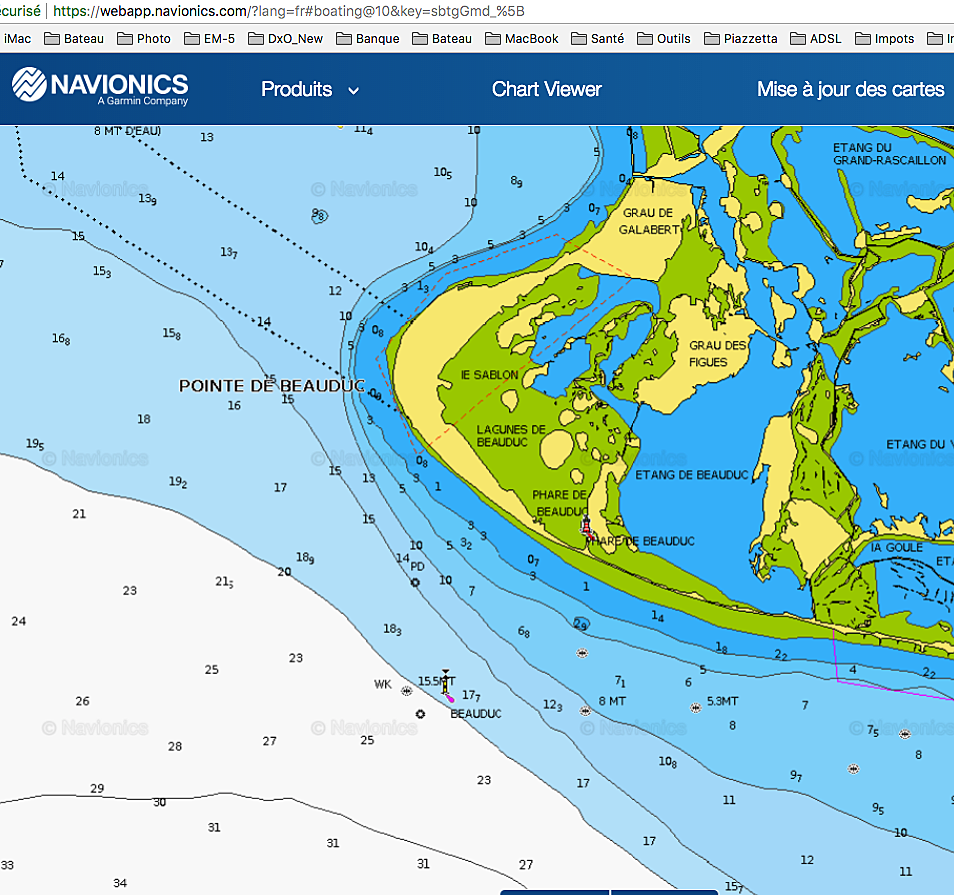The image size is (954, 895).
Task: Open the Piazzetta bookmark folder
Action: click(x=741, y=38)
